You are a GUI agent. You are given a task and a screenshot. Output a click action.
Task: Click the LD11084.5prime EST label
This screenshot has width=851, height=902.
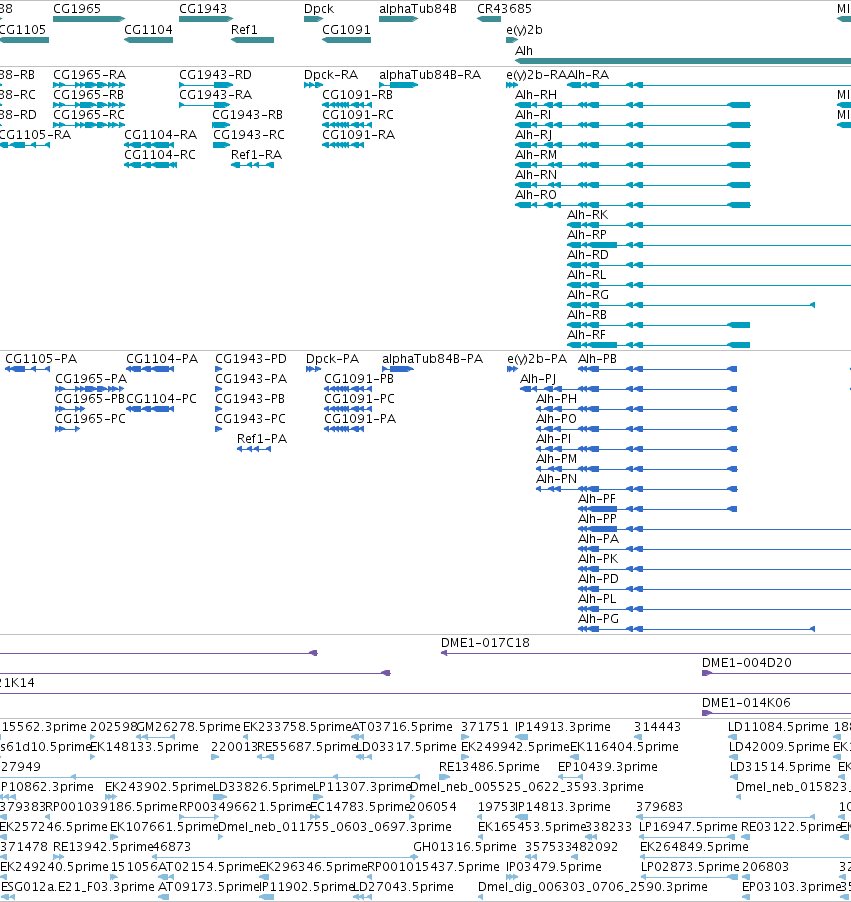779,727
